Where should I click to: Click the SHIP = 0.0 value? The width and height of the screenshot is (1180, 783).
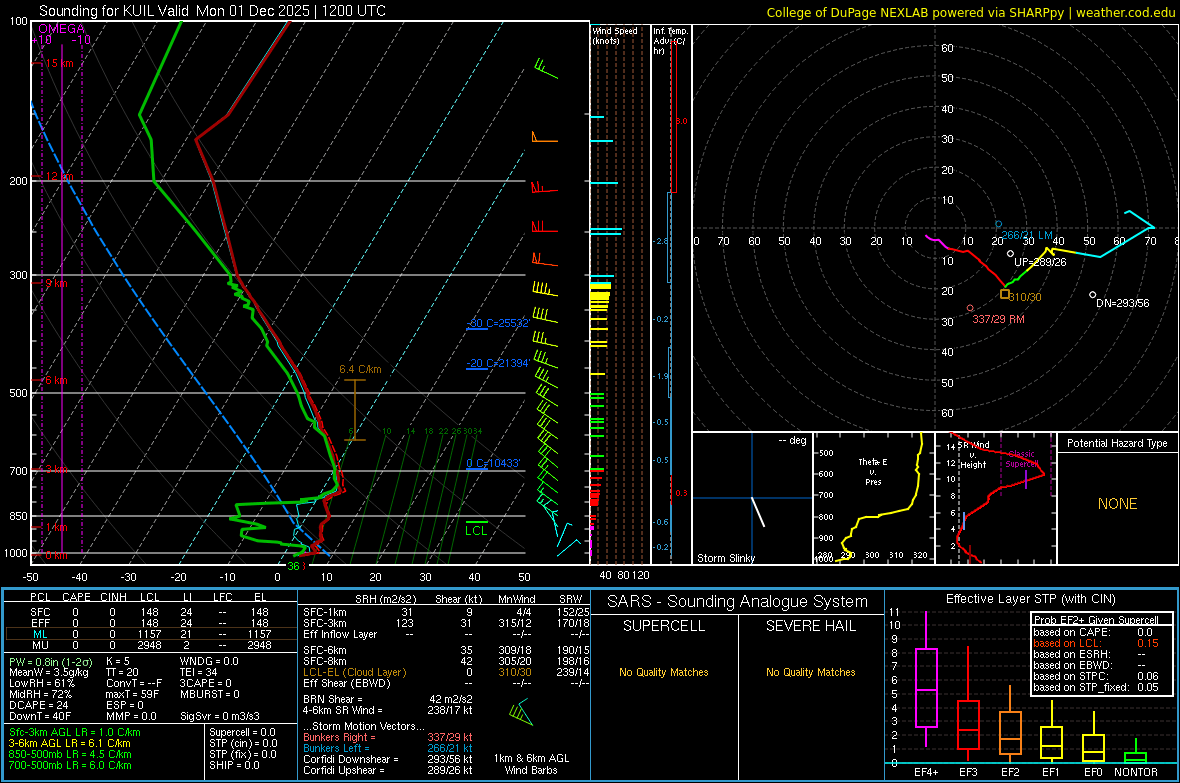234,765
